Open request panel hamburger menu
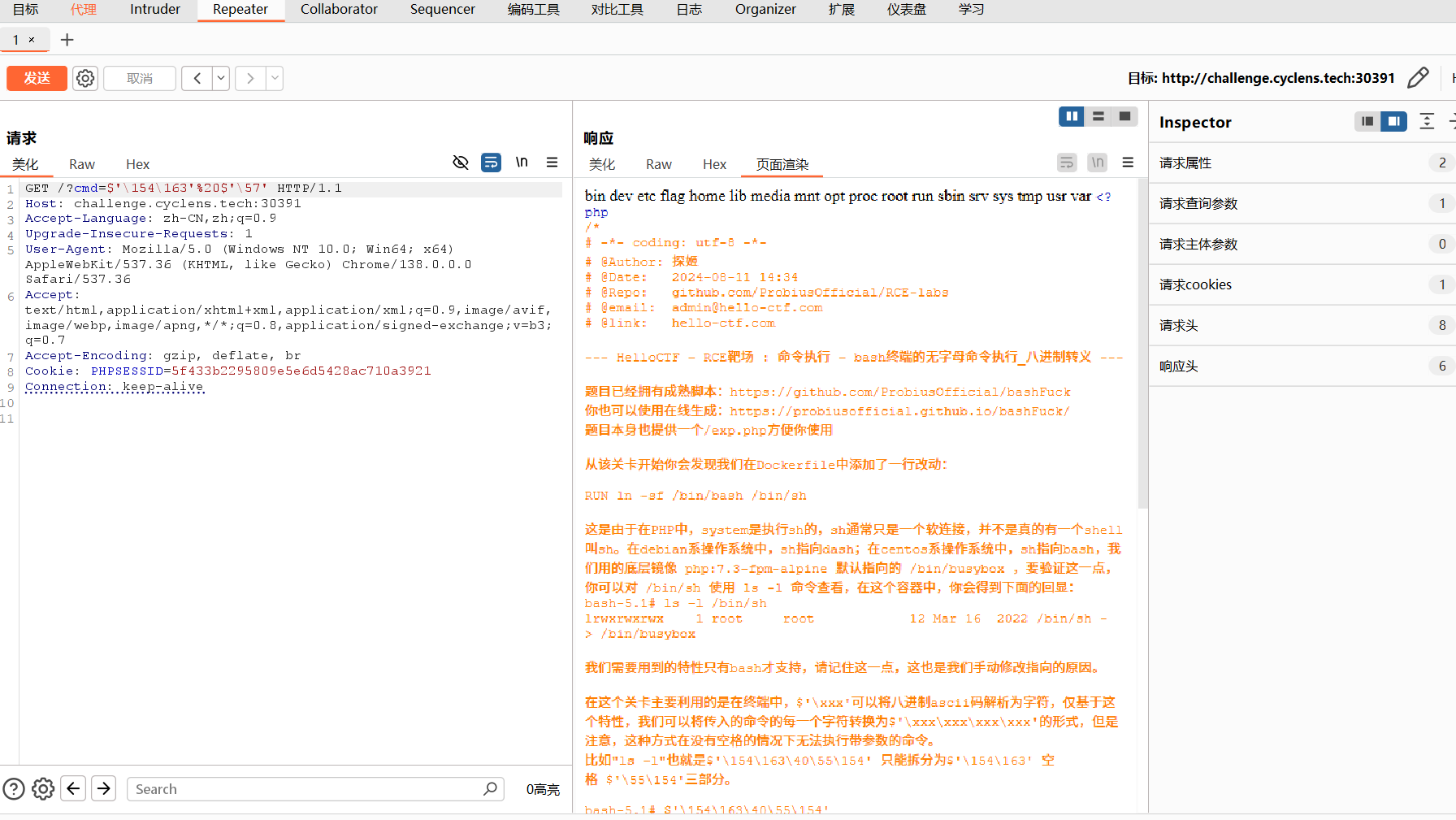The height and width of the screenshot is (820, 1456). [552, 163]
